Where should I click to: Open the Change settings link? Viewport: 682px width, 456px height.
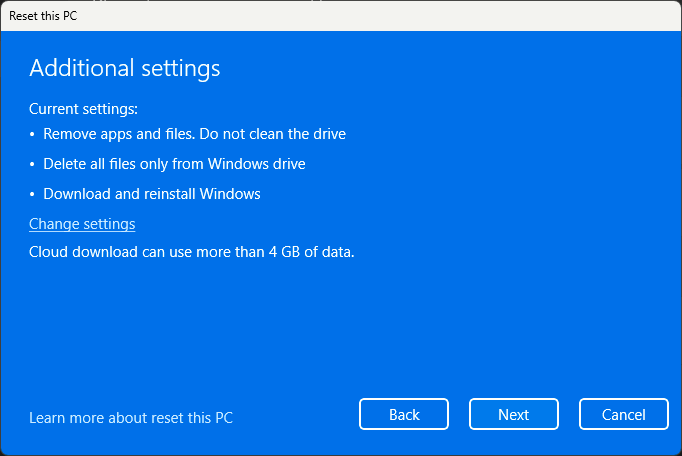82,224
